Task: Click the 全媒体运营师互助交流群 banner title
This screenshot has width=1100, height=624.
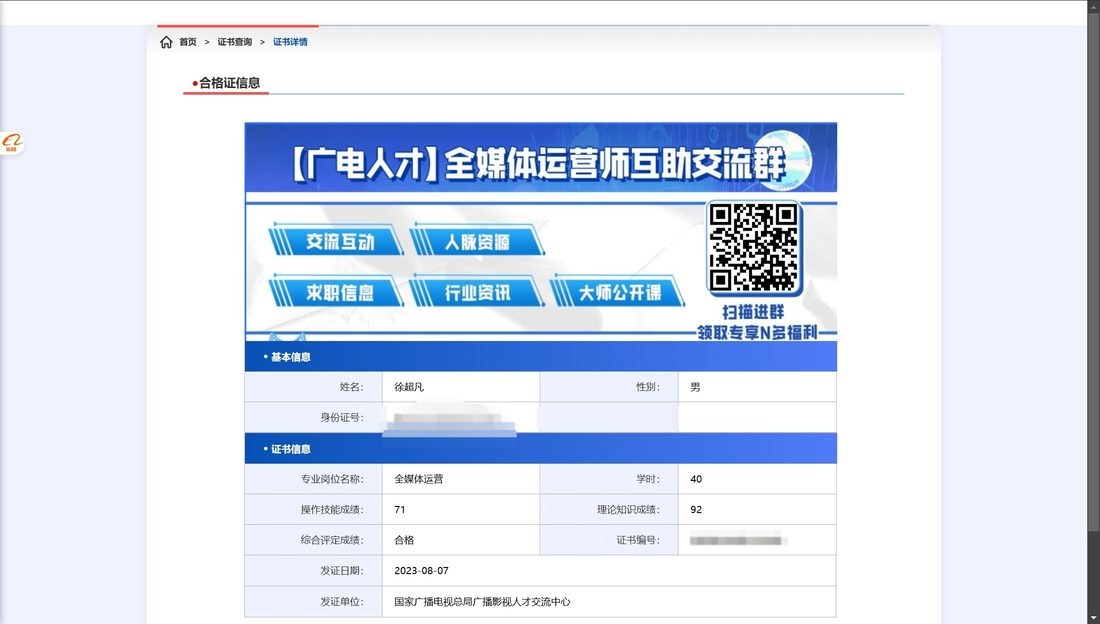Action: [538, 164]
